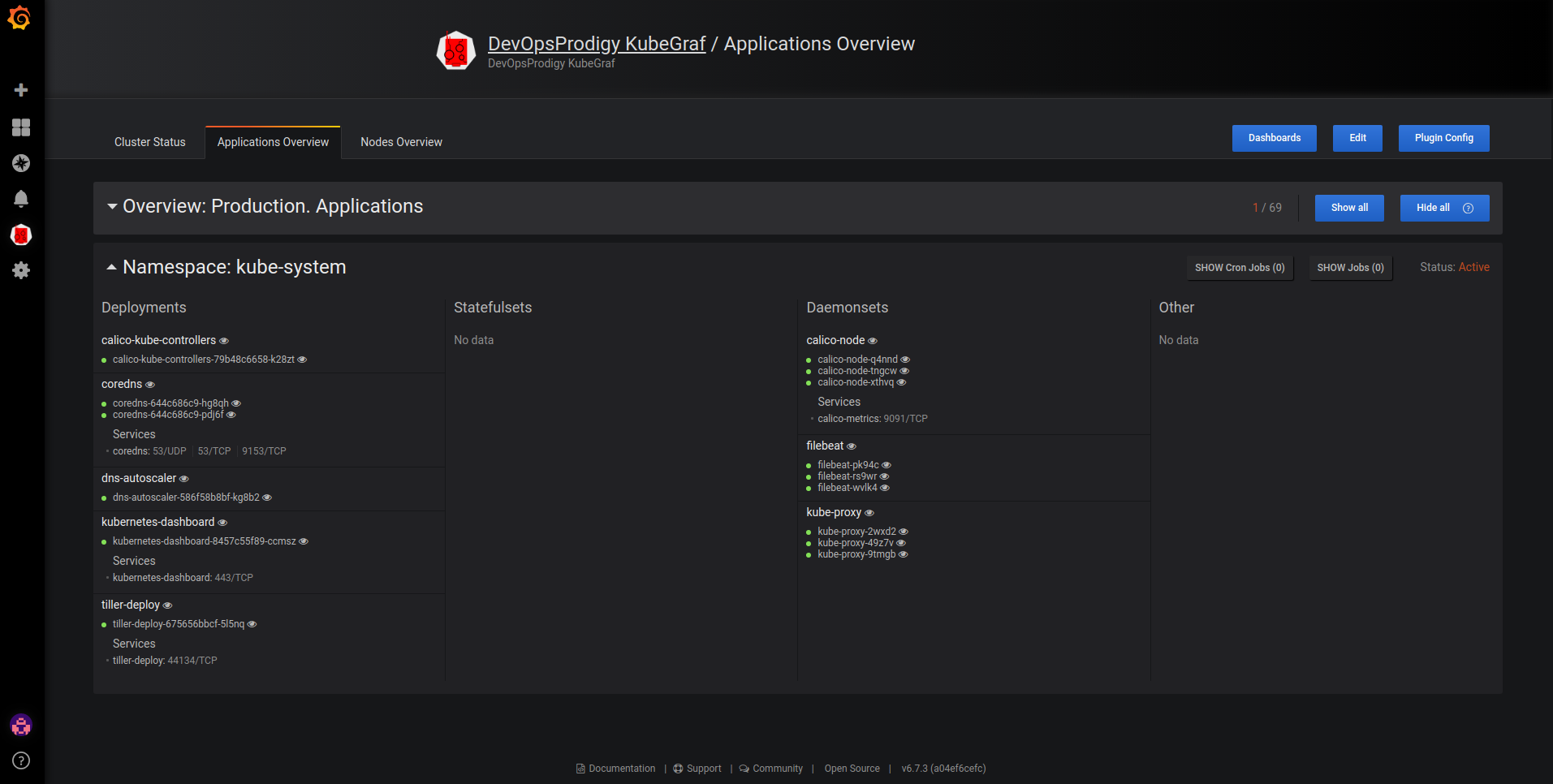Open Plugin Config
Screen dimensions: 1553x784
1444,138
